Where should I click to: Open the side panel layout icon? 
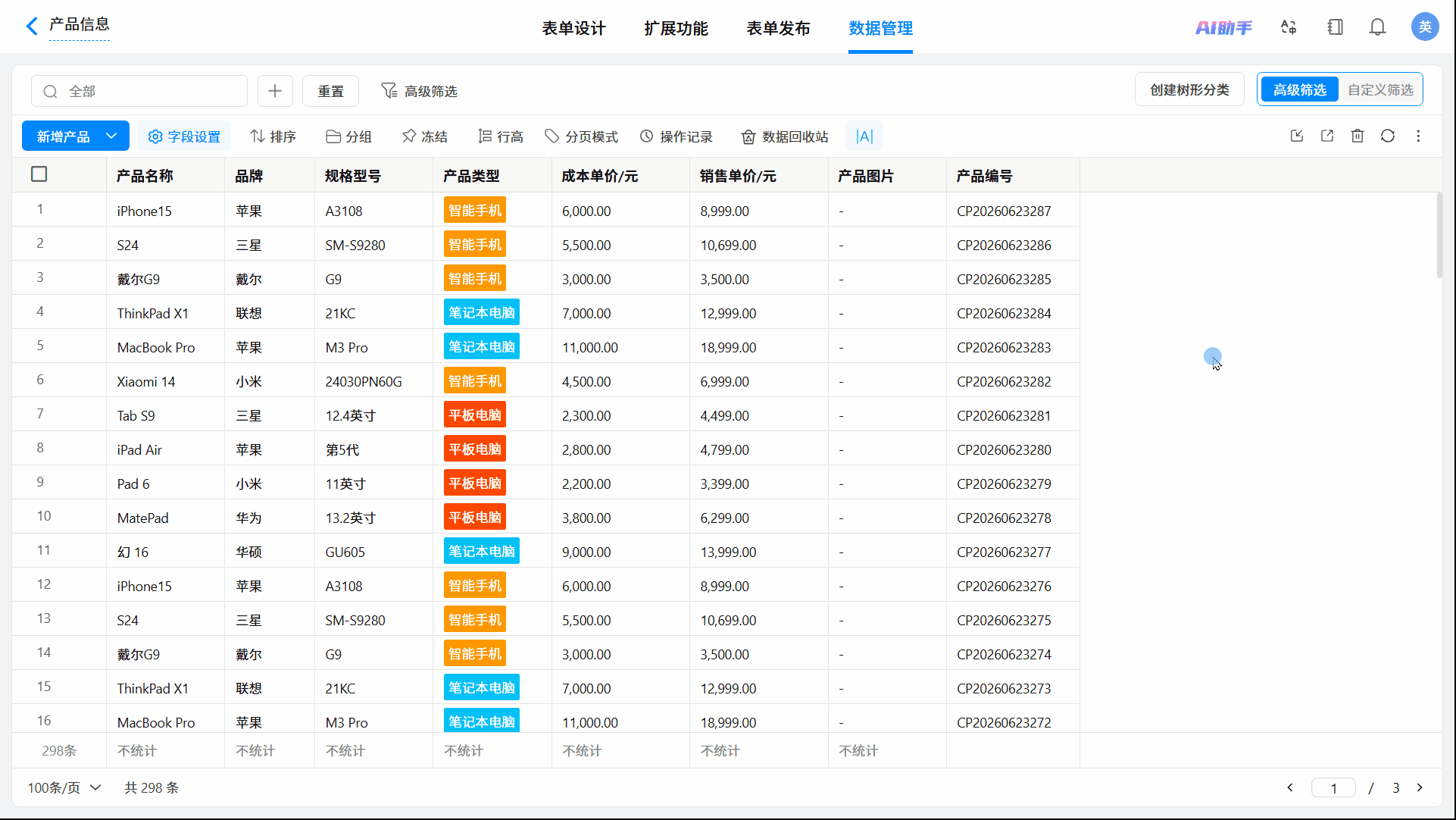tap(1335, 27)
